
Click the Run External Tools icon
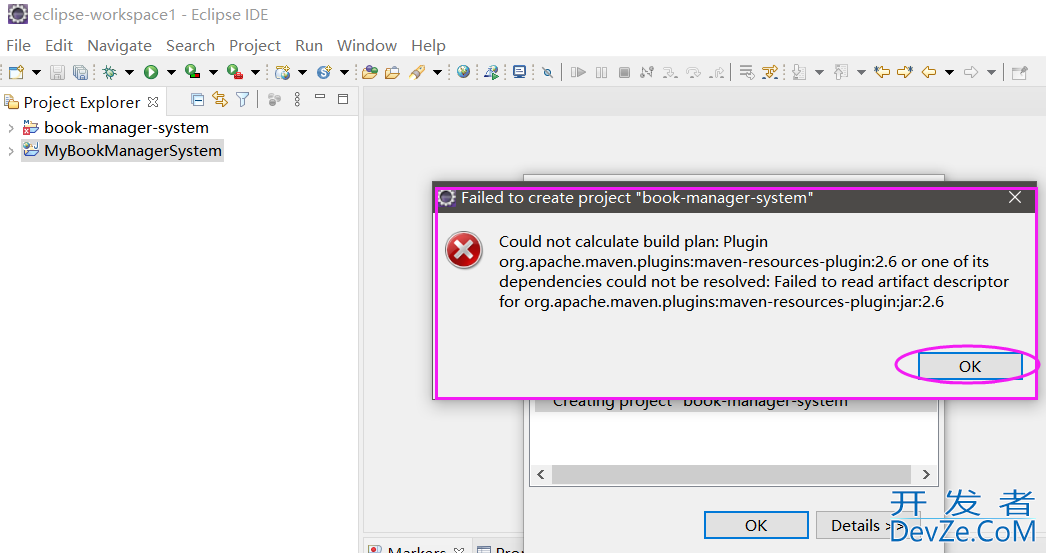pyautogui.click(x=234, y=71)
